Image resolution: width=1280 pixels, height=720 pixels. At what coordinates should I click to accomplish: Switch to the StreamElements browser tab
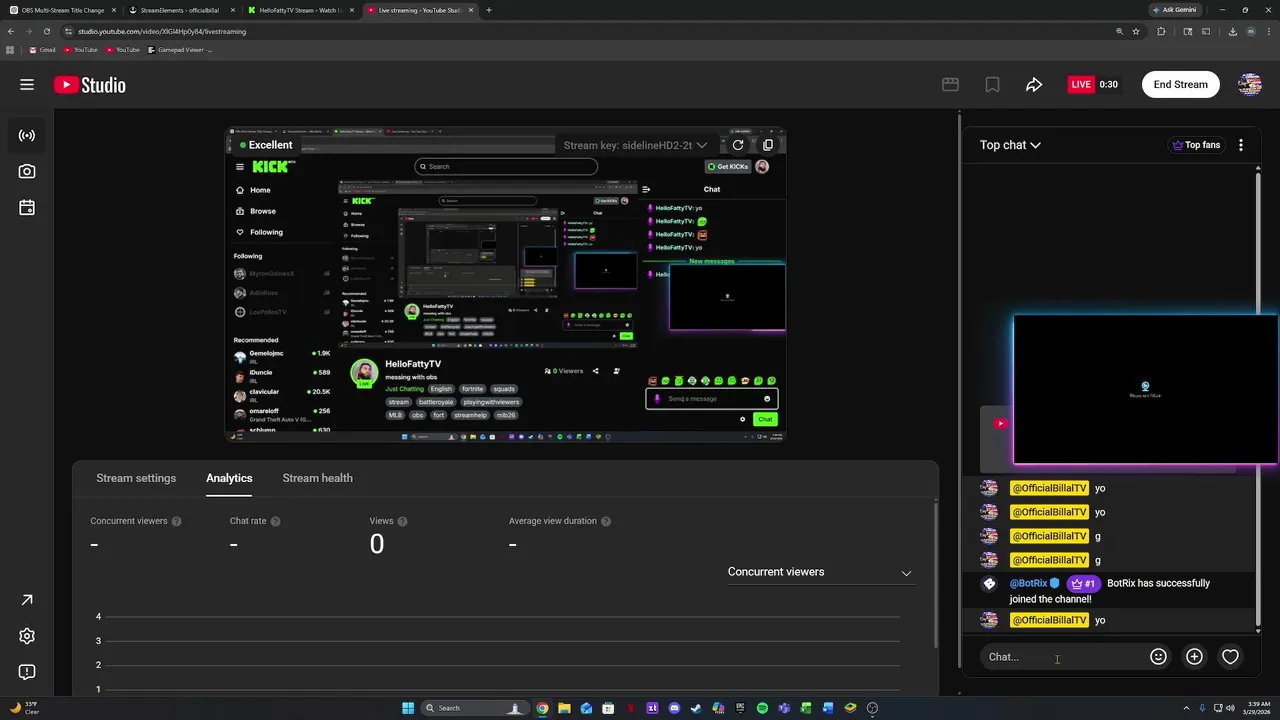(x=181, y=10)
